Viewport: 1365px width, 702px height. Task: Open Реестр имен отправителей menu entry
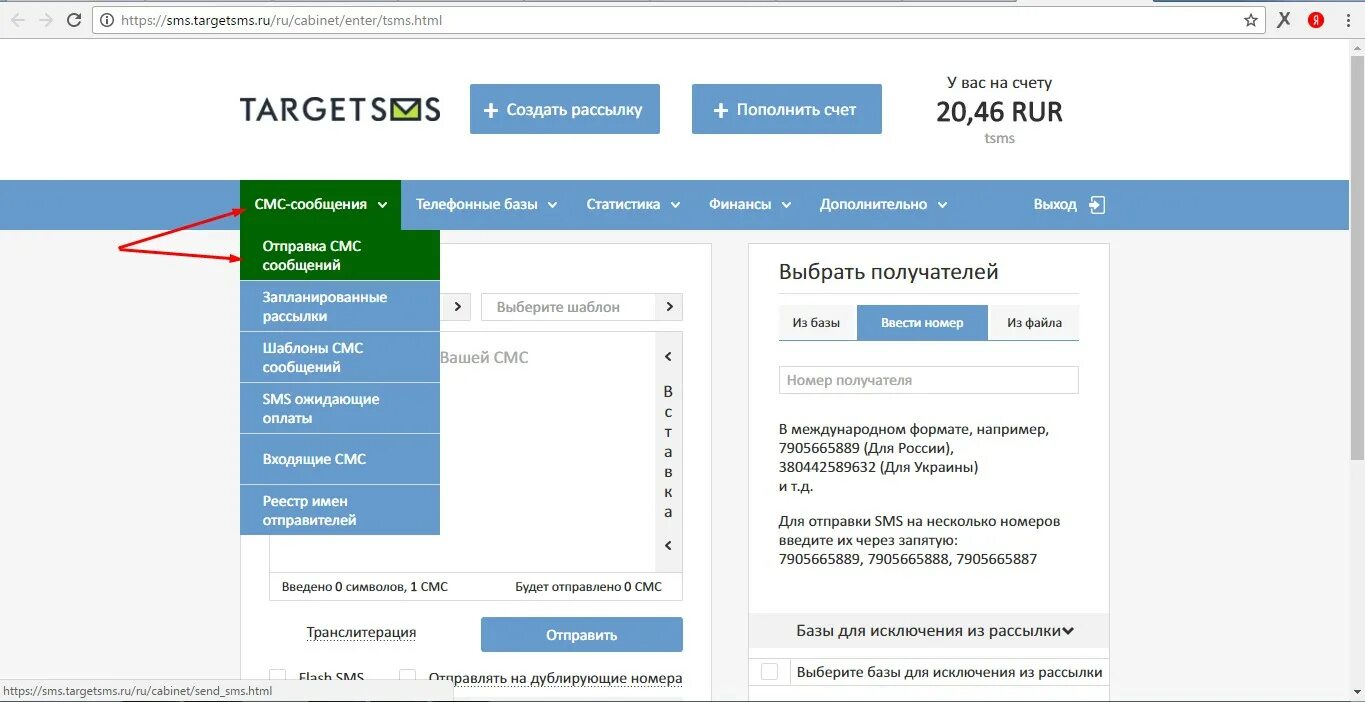click(340, 510)
